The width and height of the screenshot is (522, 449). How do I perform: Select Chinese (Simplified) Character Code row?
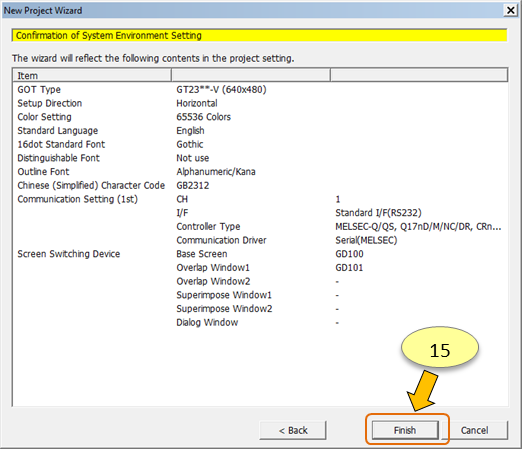(x=260, y=185)
